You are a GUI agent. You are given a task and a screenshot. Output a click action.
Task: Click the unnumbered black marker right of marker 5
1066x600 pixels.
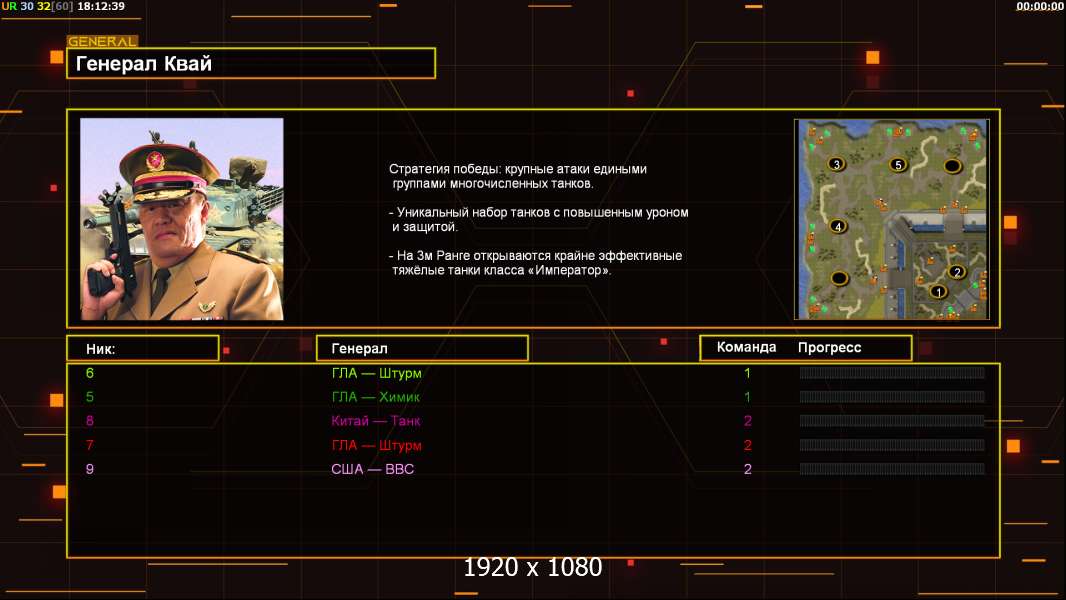pyautogui.click(x=952, y=165)
